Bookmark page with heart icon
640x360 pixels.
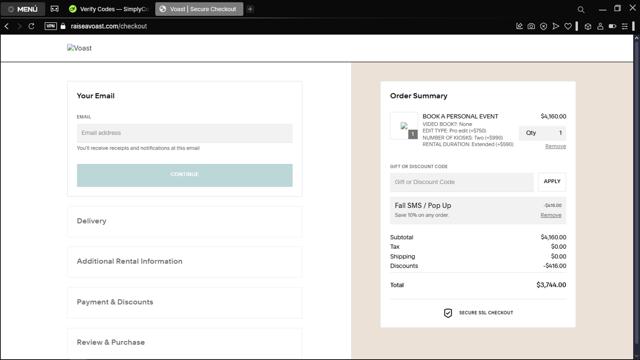[568, 26]
